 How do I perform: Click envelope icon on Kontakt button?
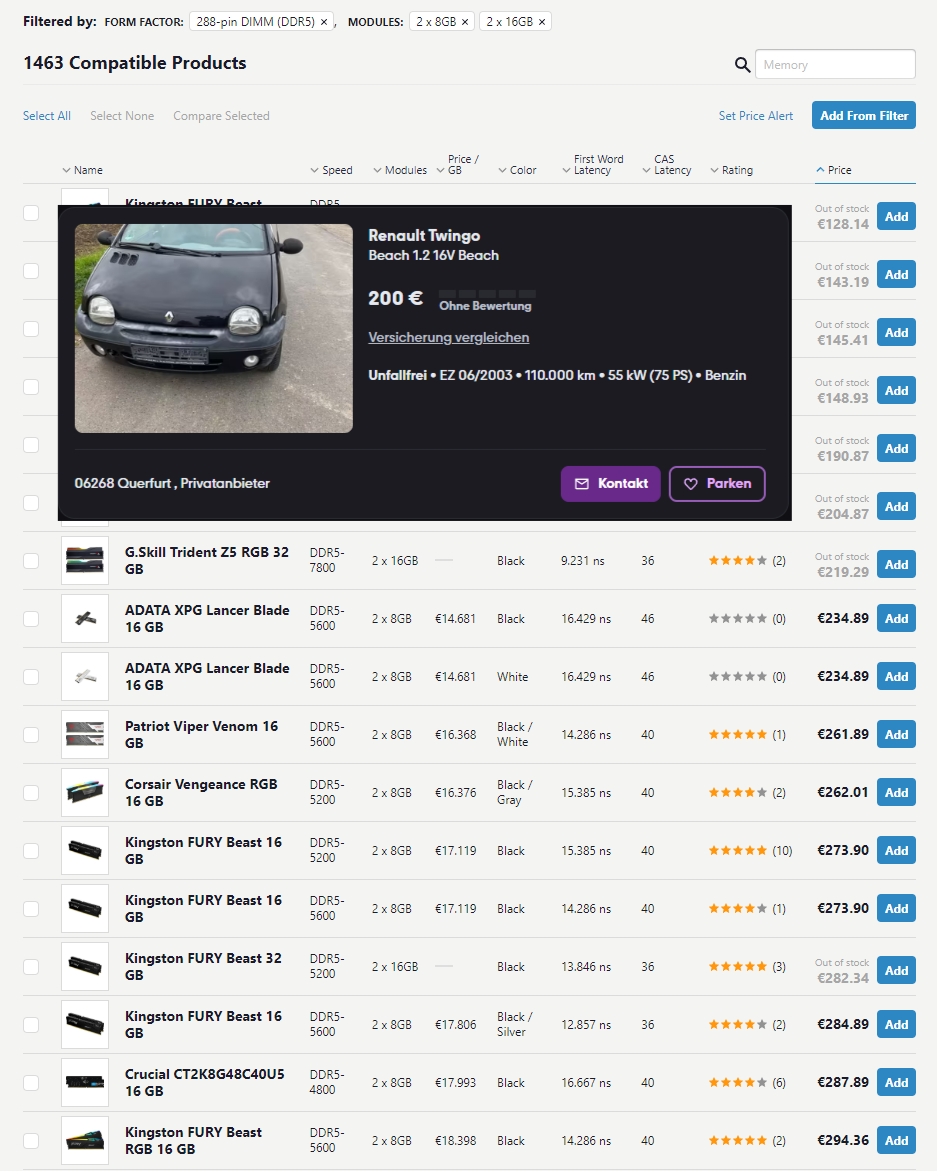point(582,484)
